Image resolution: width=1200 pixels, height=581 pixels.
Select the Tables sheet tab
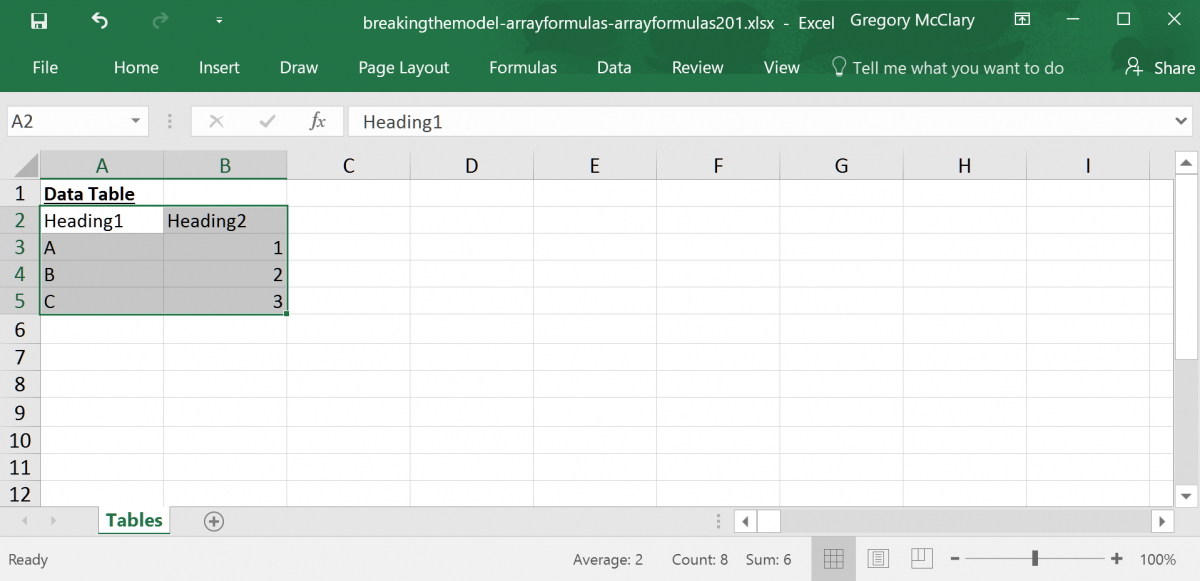(133, 520)
